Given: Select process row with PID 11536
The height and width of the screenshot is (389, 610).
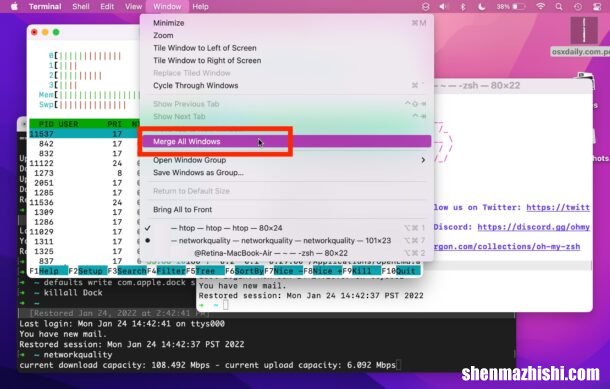Looking at the screenshot, I should [84, 202].
